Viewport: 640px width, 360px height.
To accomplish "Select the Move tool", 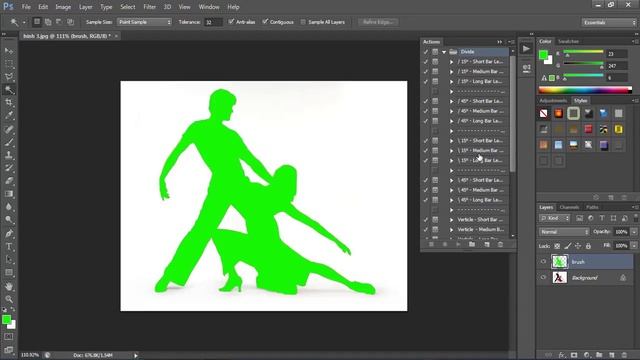I will coord(9,51).
